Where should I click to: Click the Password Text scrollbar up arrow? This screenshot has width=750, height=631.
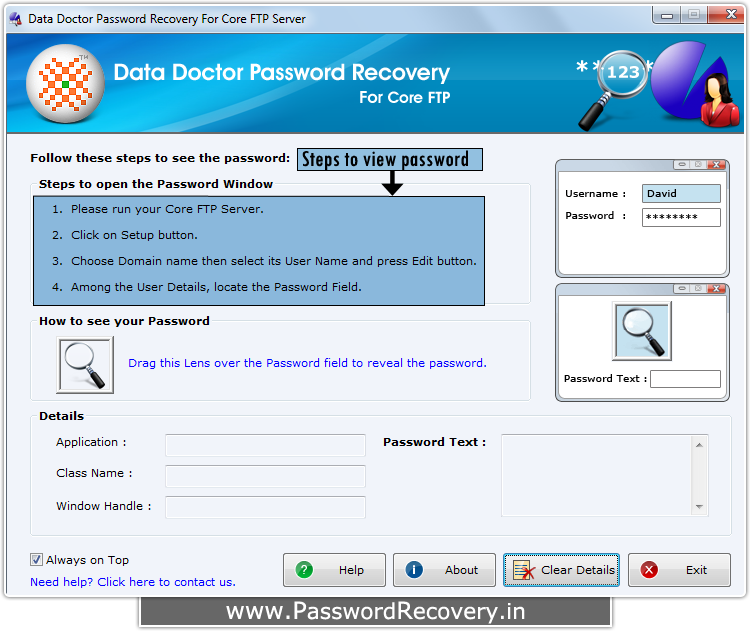coord(699,445)
